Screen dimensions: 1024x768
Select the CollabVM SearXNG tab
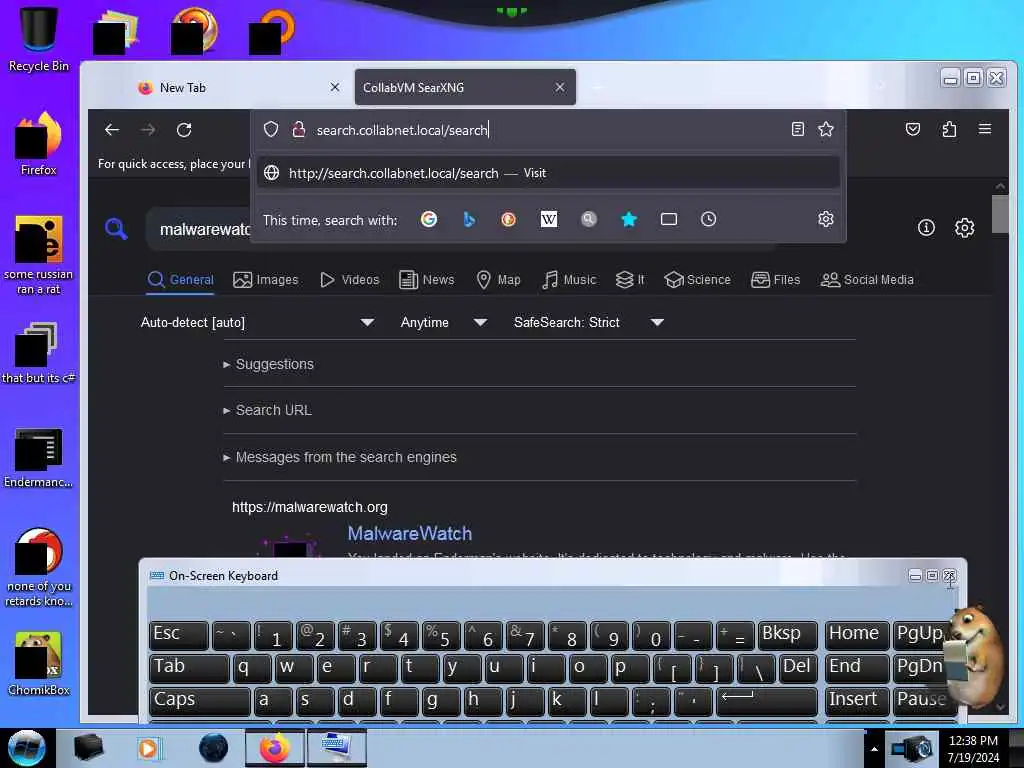pyautogui.click(x=465, y=88)
